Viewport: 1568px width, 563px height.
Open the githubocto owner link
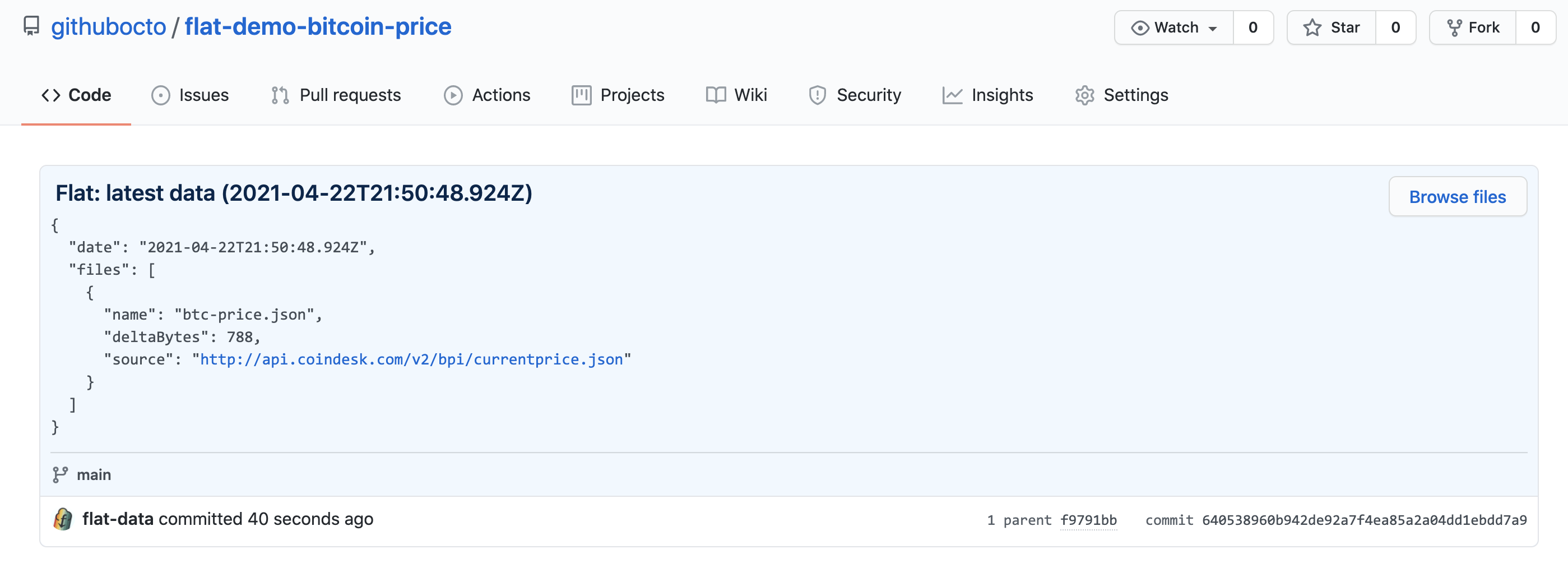tap(108, 27)
